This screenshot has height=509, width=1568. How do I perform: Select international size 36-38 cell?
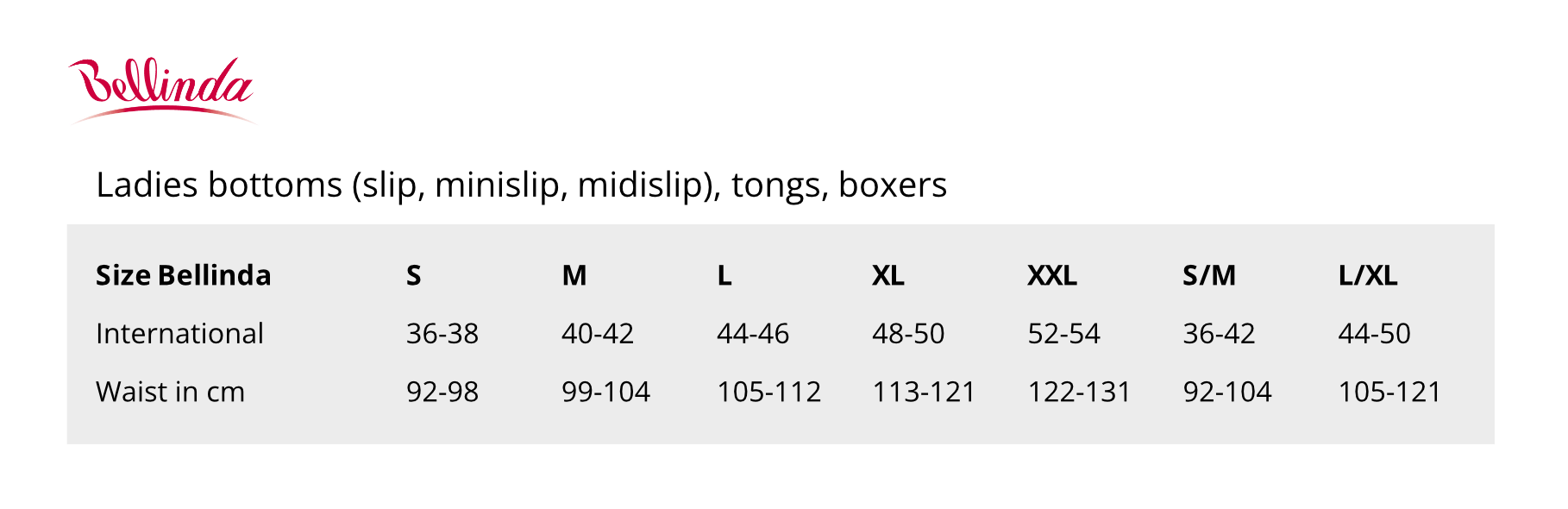tap(442, 334)
